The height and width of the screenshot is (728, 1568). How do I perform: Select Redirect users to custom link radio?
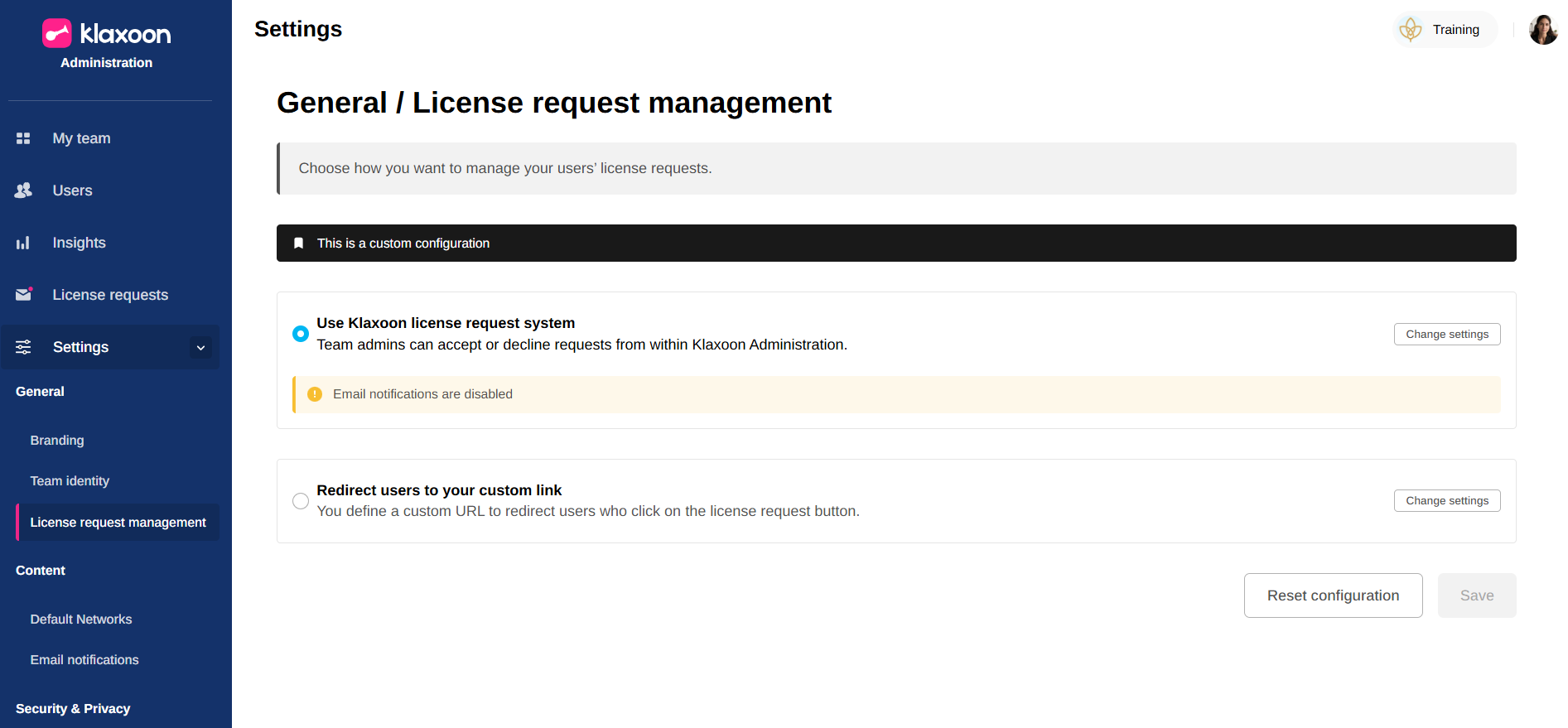click(301, 501)
